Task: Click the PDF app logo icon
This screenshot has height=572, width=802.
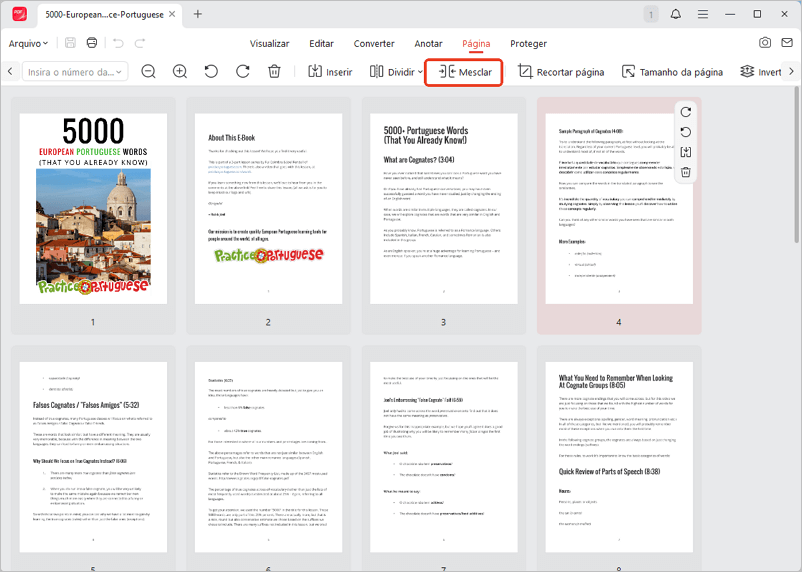Action: pyautogui.click(x=19, y=14)
